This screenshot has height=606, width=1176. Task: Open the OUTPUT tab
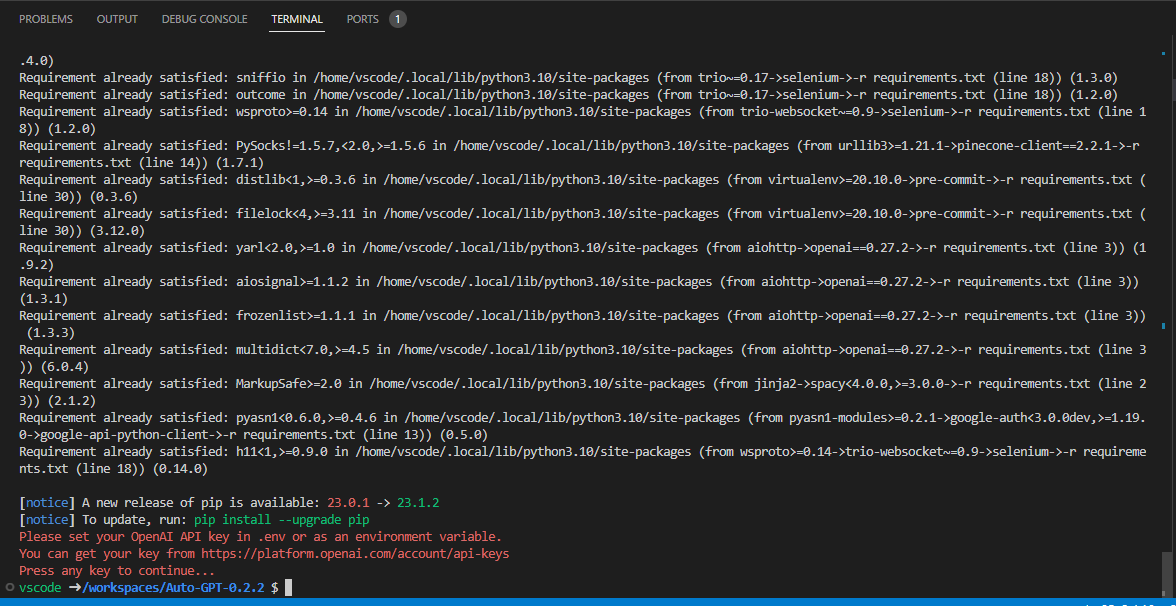tap(117, 18)
